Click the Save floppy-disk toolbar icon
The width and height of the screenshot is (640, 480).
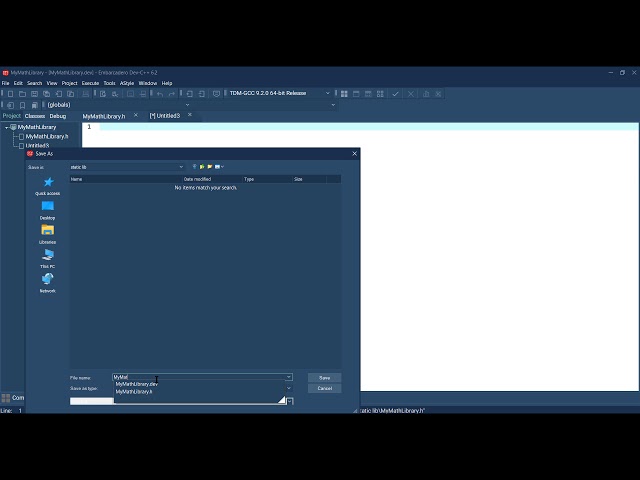click(34, 94)
